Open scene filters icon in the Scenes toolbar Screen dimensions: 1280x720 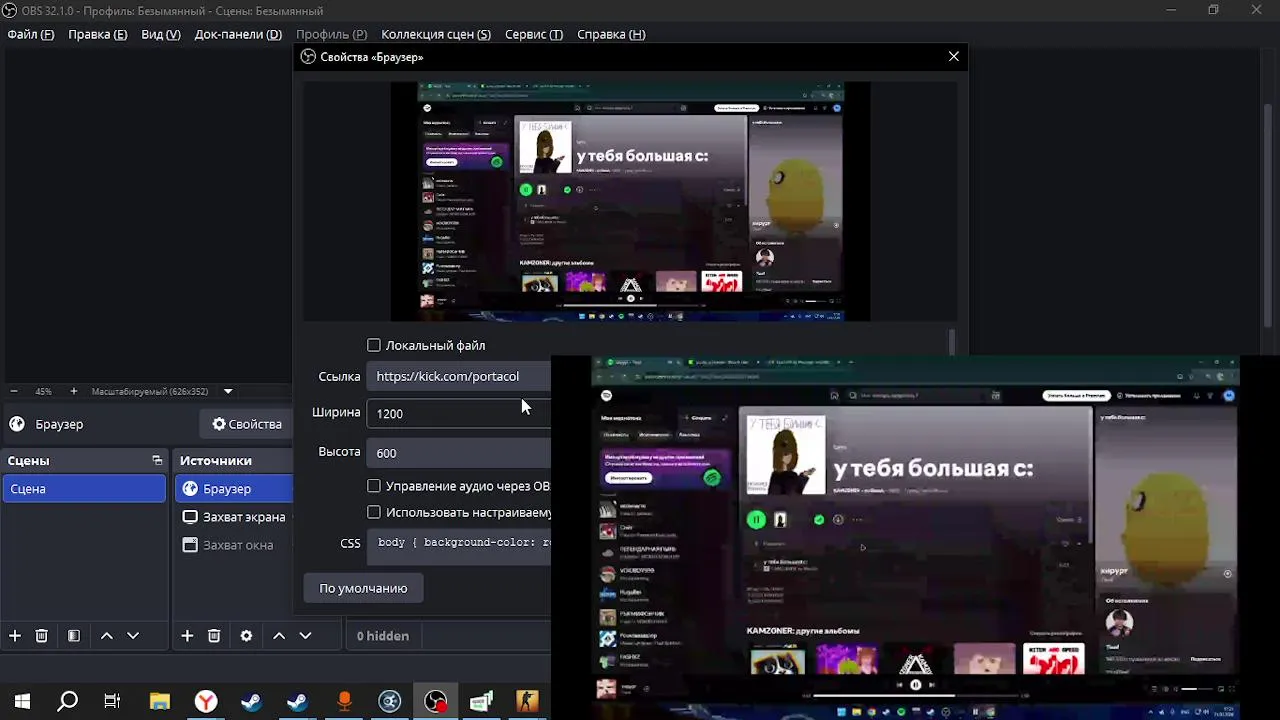click(x=74, y=636)
